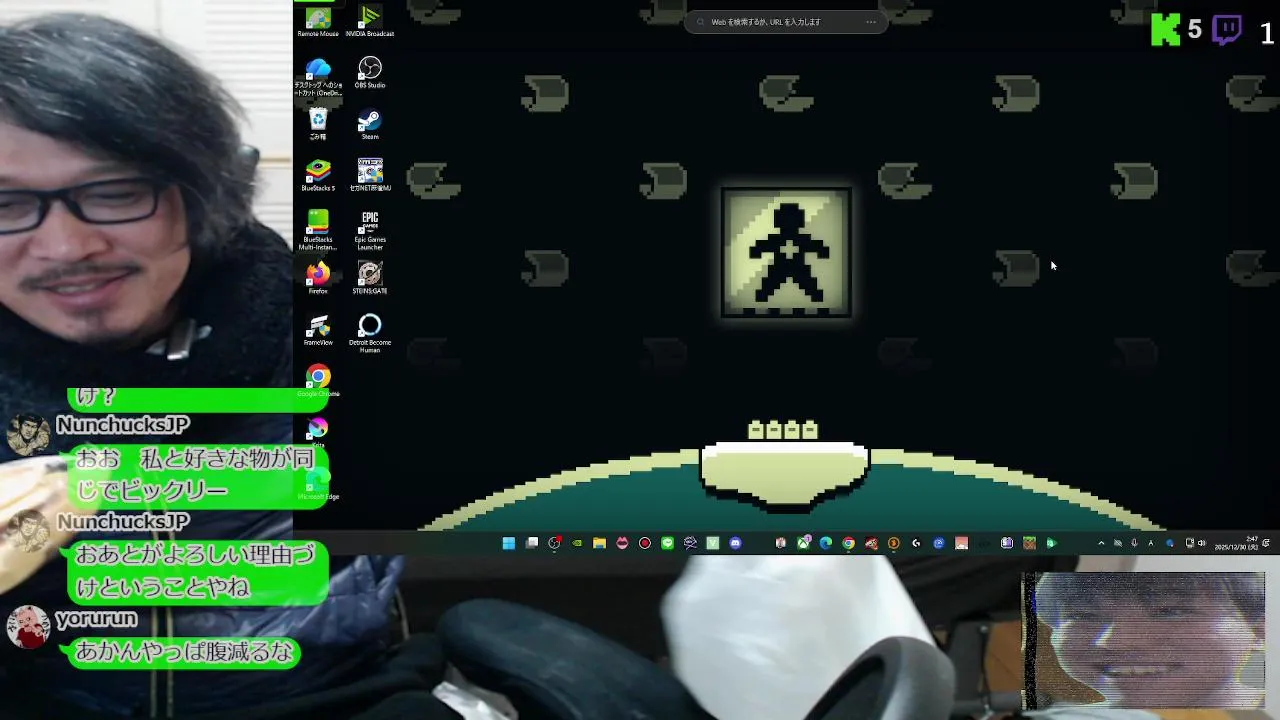This screenshot has width=1280, height=720.
Task: Launch NVIDIA Broadcast from the desktop
Action: pos(370,22)
